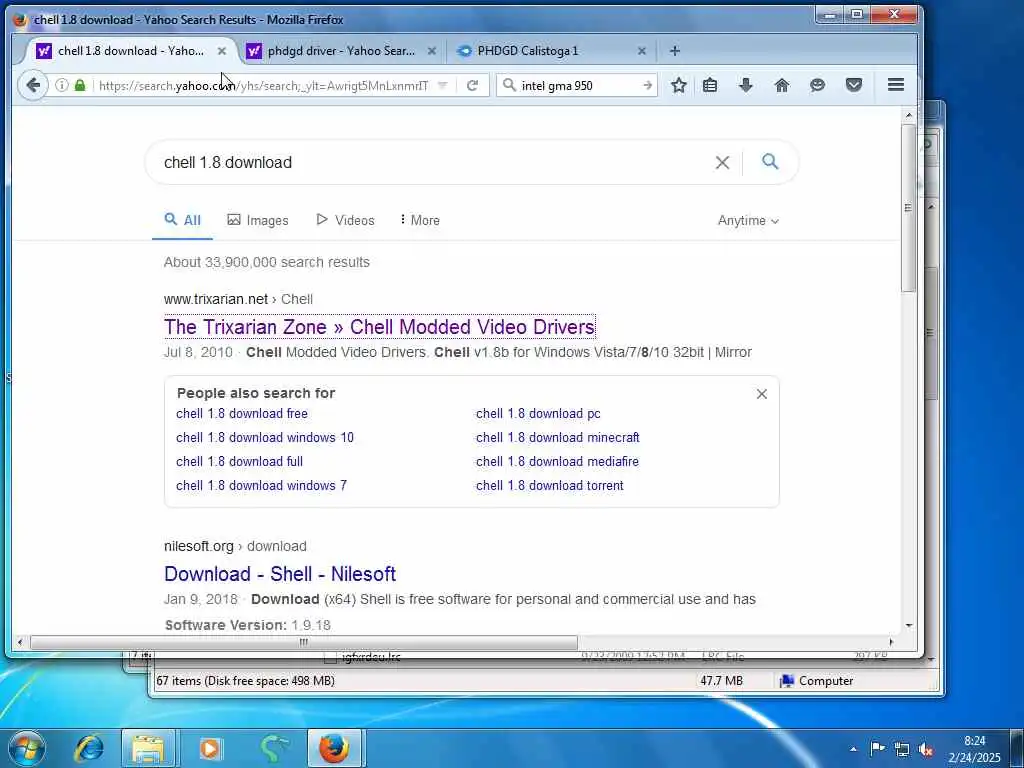
Task: Select the All results tab
Action: point(182,220)
